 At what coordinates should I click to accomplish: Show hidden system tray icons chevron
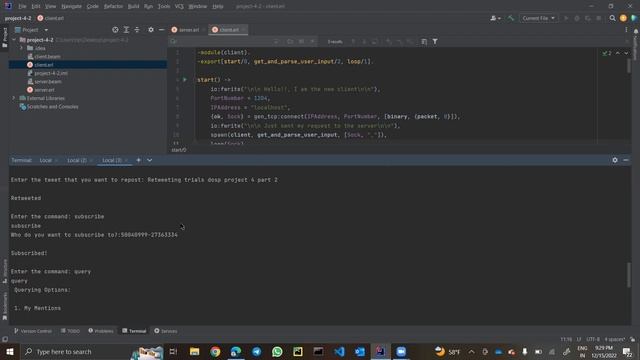[471, 351]
